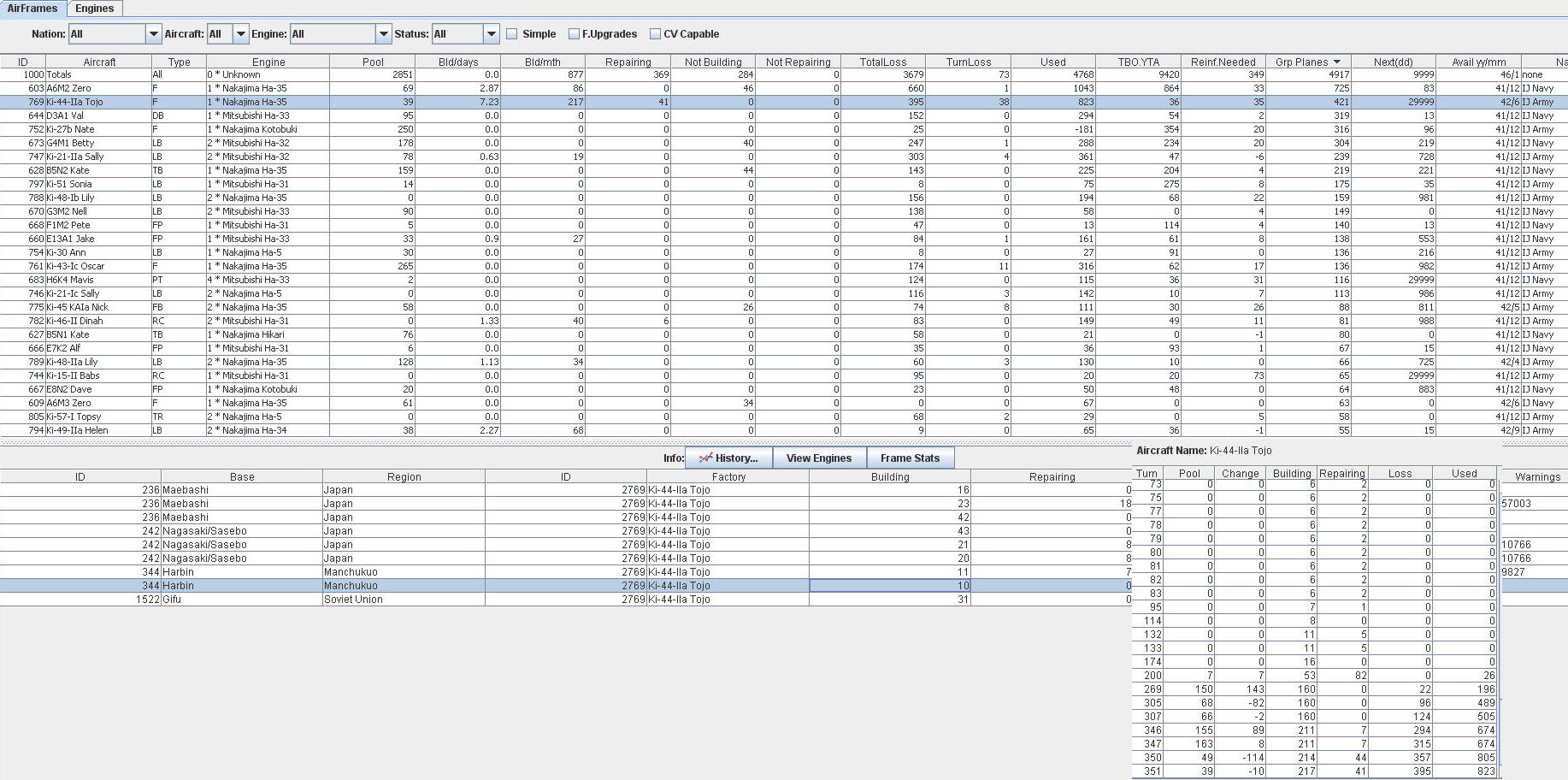Image resolution: width=1568 pixels, height=780 pixels.
Task: Select the D3A1 Val airframe
Action: pos(784,115)
